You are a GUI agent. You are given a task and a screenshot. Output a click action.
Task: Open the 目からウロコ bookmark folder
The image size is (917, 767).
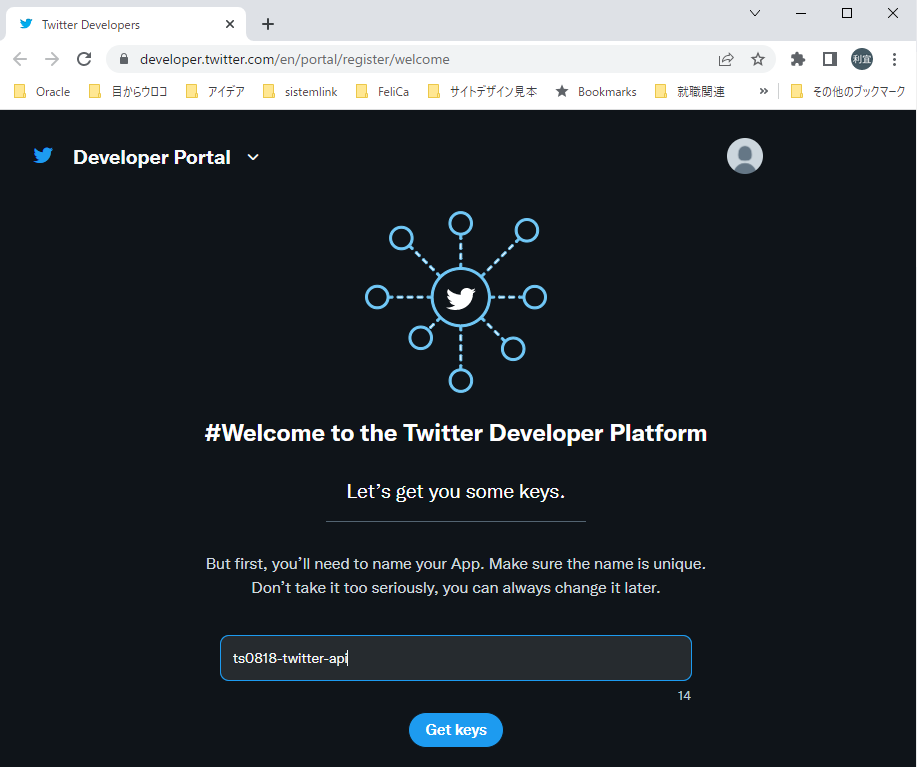coord(128,91)
